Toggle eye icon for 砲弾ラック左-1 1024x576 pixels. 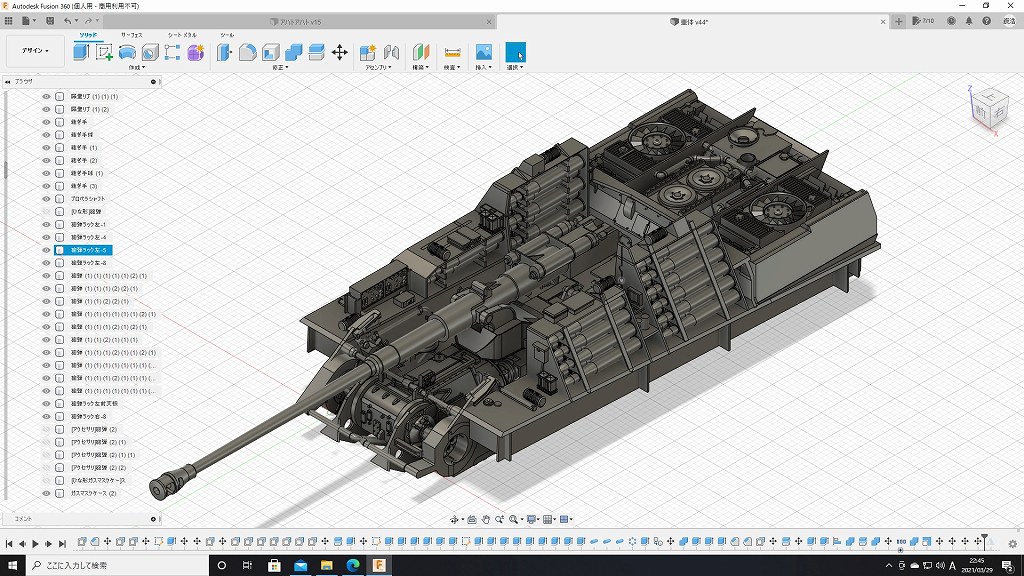pyautogui.click(x=46, y=225)
